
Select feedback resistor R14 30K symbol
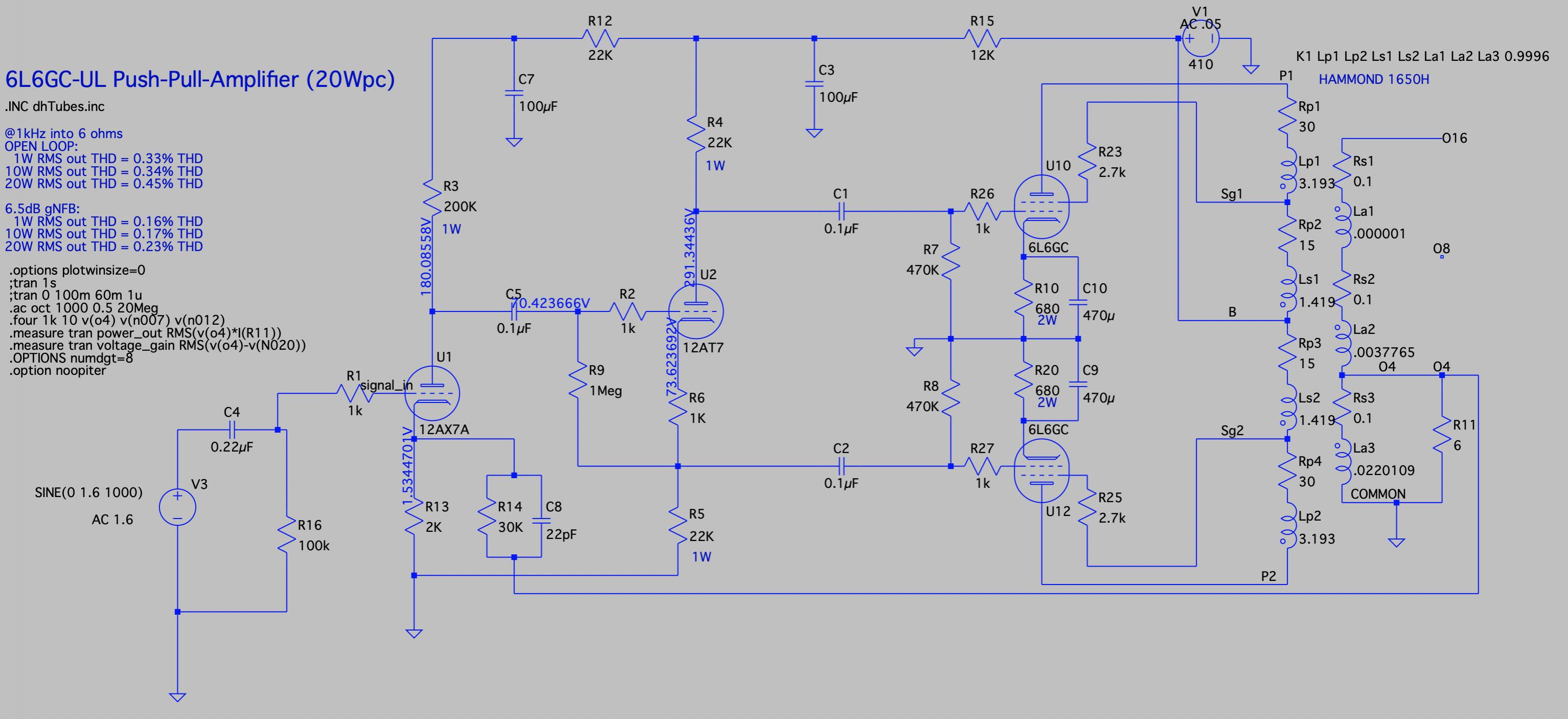(487, 517)
